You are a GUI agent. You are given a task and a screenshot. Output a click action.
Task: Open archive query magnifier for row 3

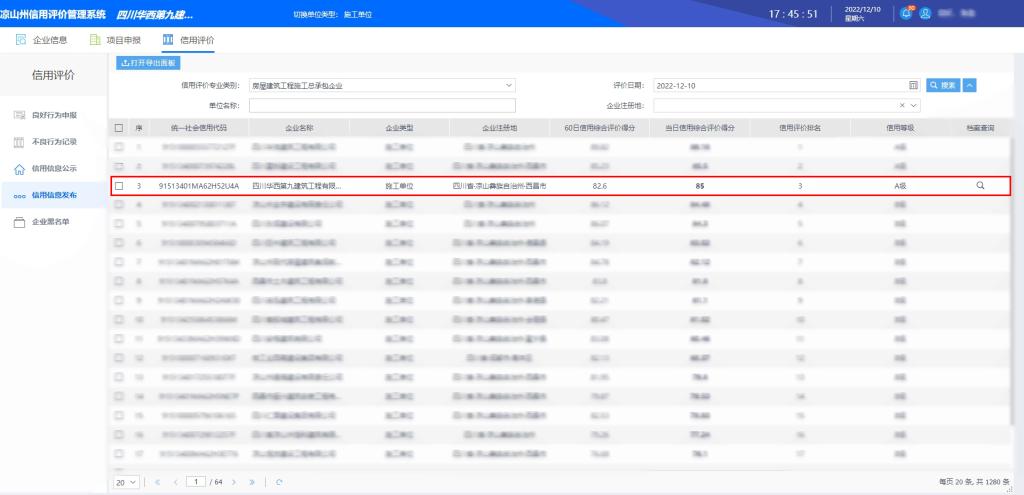pyautogui.click(x=980, y=185)
